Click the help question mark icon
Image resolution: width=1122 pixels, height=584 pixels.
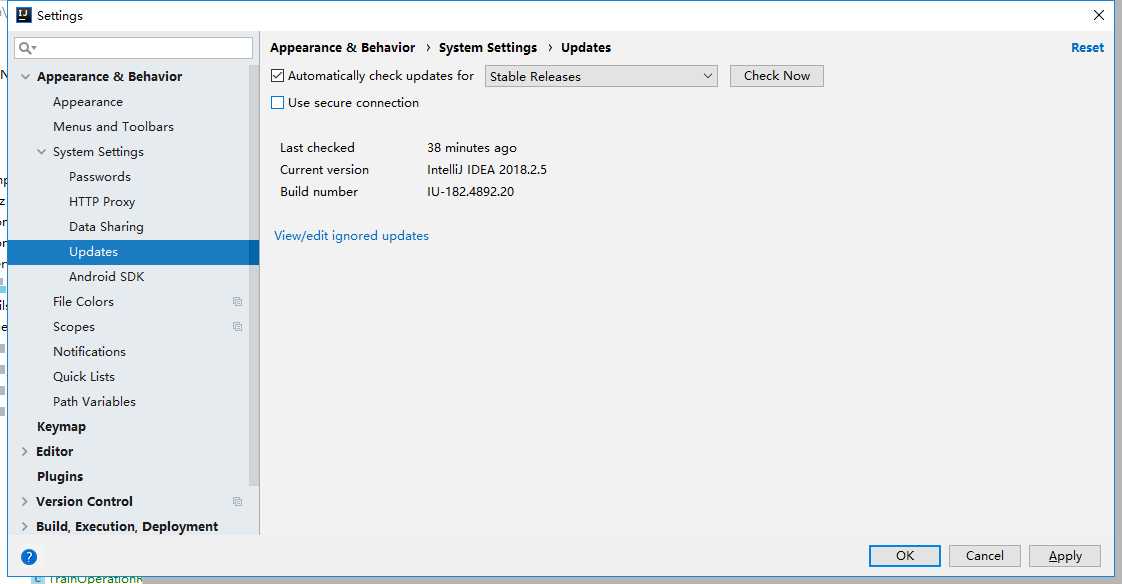pos(29,557)
